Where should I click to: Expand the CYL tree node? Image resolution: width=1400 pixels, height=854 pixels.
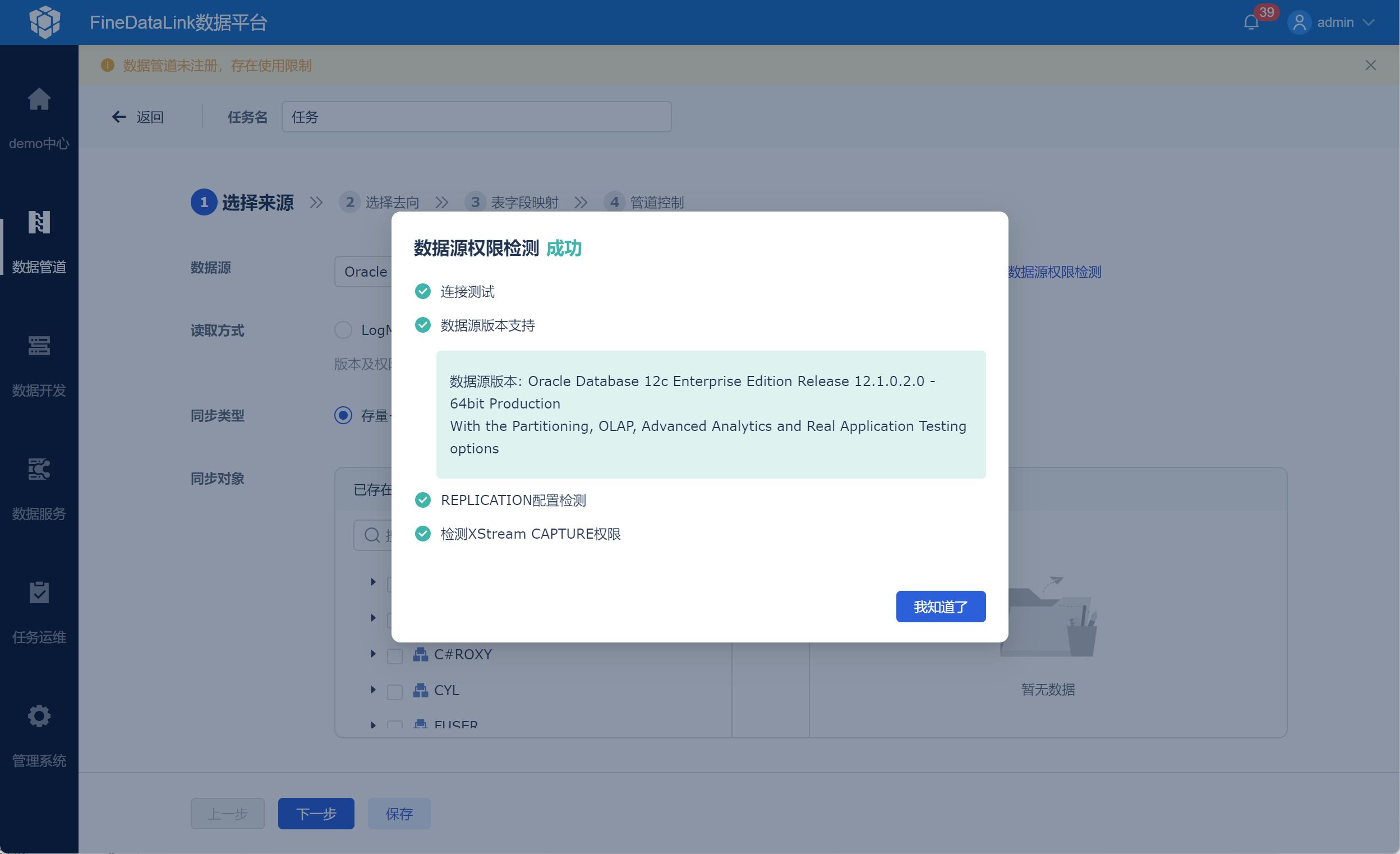coord(374,690)
